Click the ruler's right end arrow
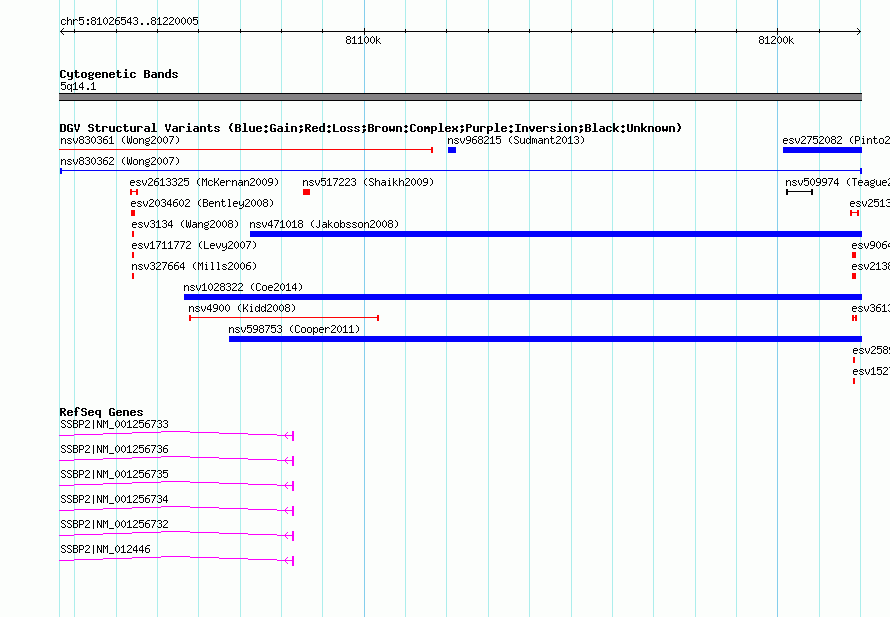 [x=859, y=32]
